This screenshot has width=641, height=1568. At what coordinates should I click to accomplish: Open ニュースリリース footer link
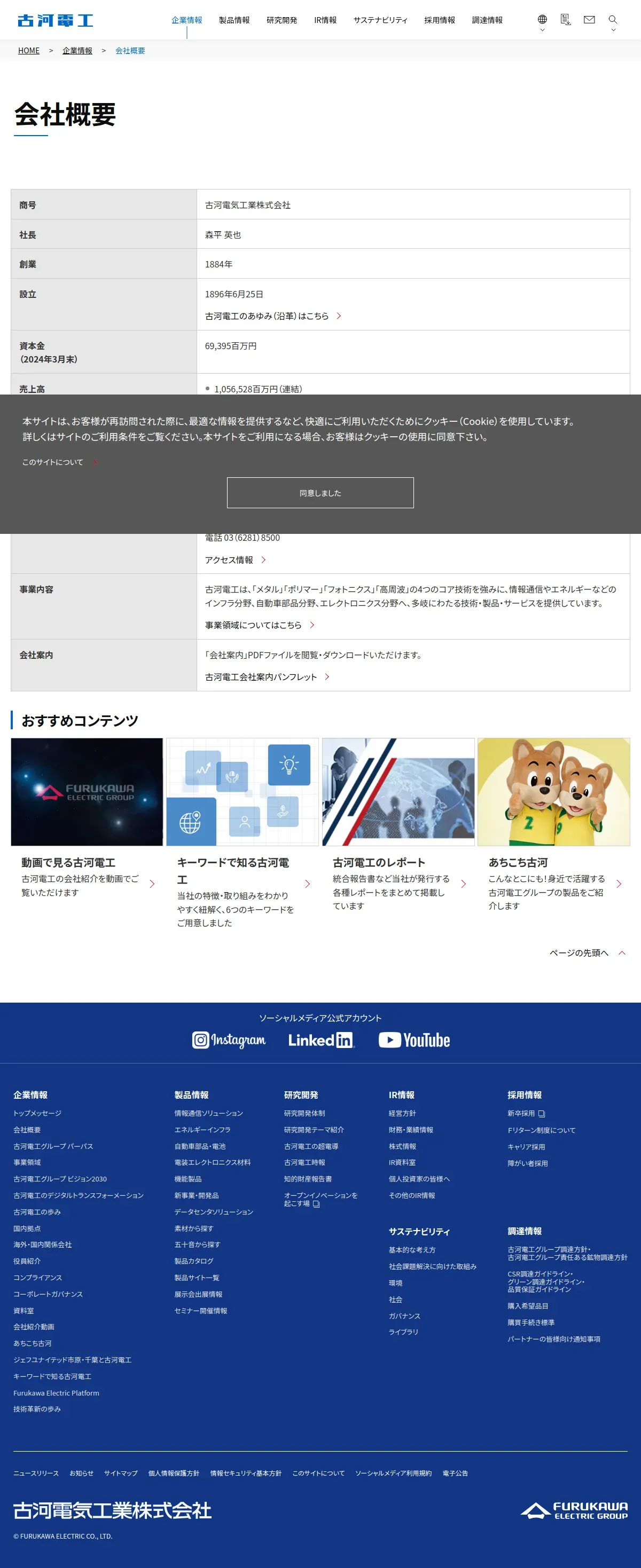tap(36, 1473)
